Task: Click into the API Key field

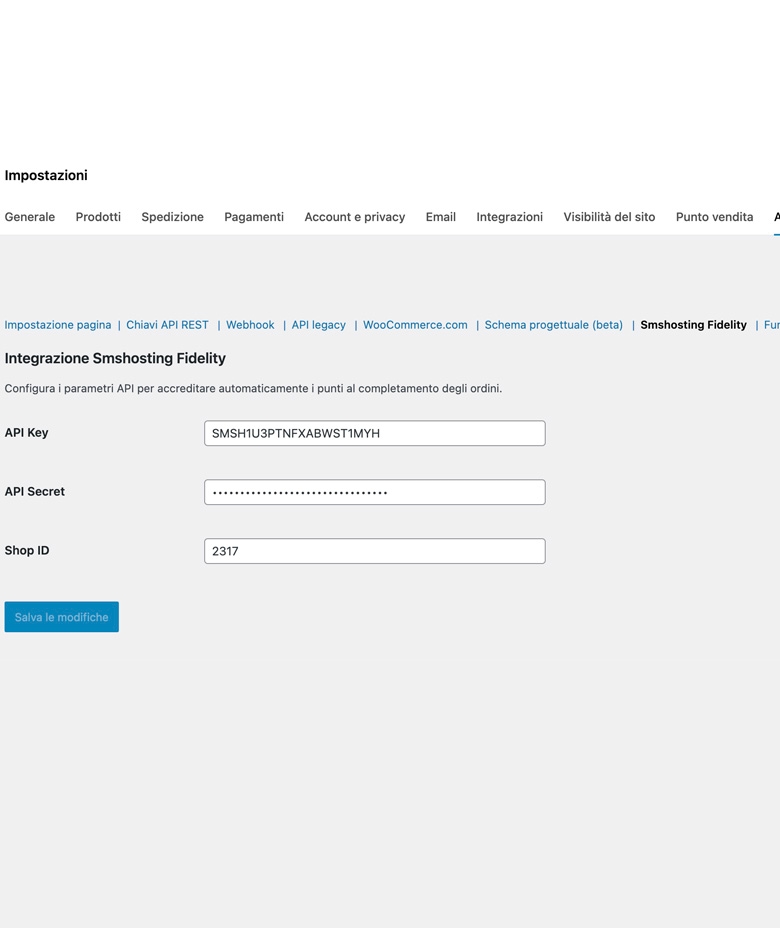Action: pos(375,433)
